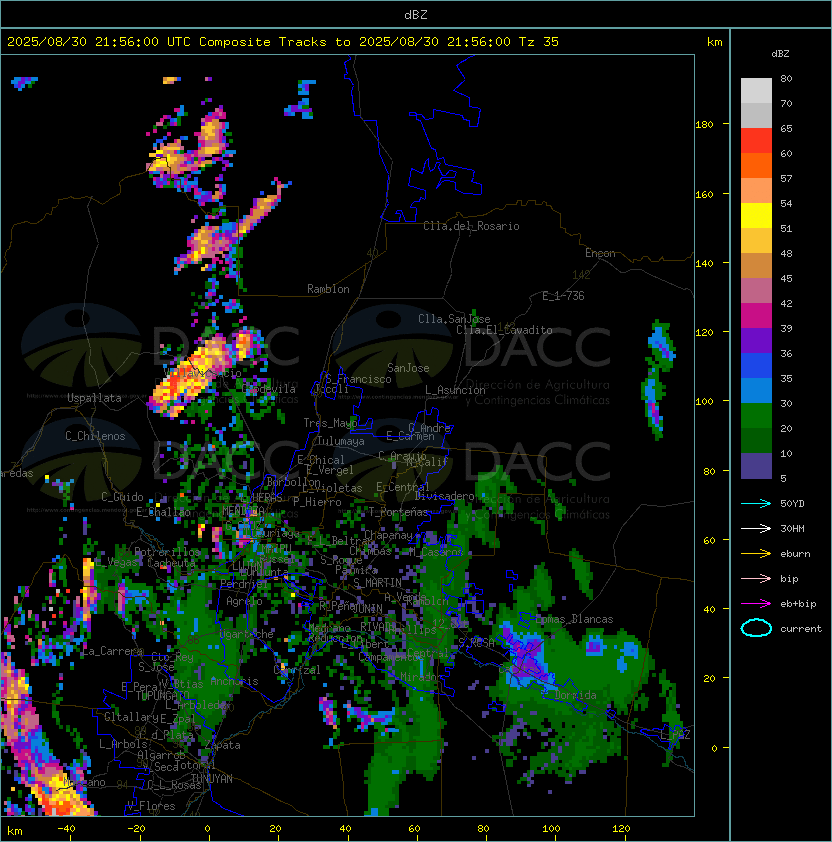
Task: Click the 'P_Hierro' map label
Action: pyautogui.click(x=317, y=502)
